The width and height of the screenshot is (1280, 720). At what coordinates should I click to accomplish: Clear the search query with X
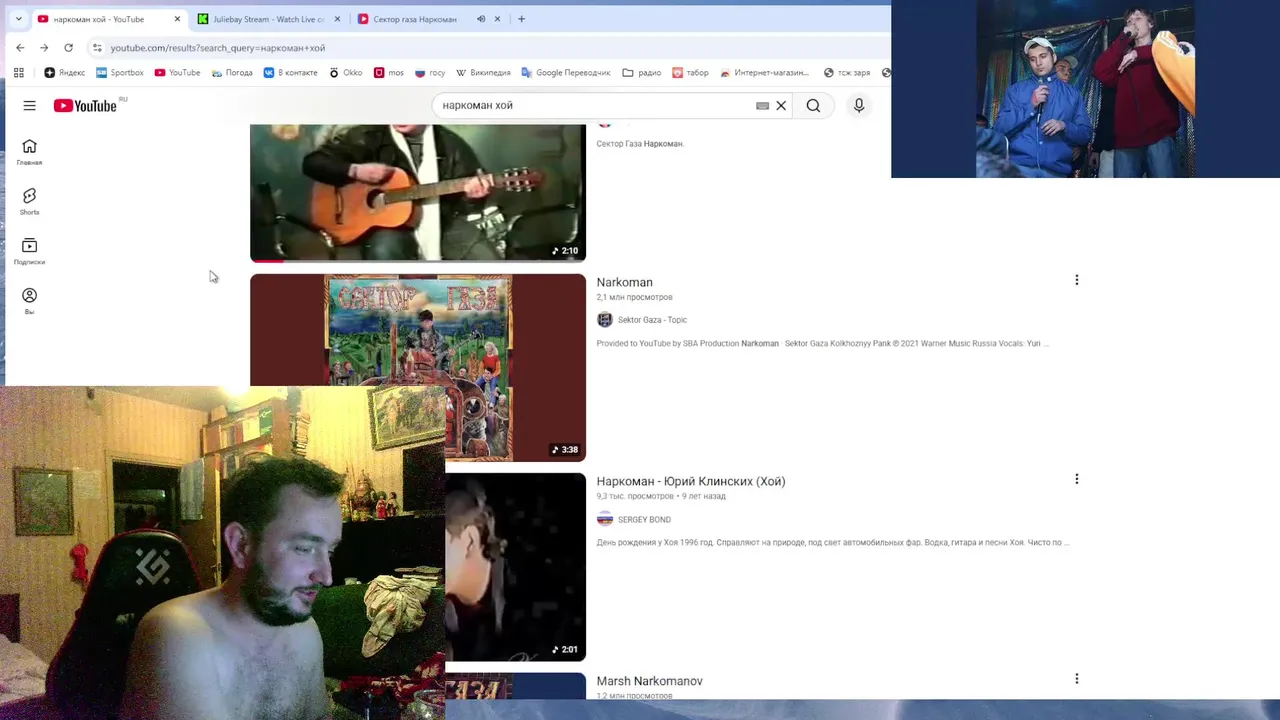(781, 105)
